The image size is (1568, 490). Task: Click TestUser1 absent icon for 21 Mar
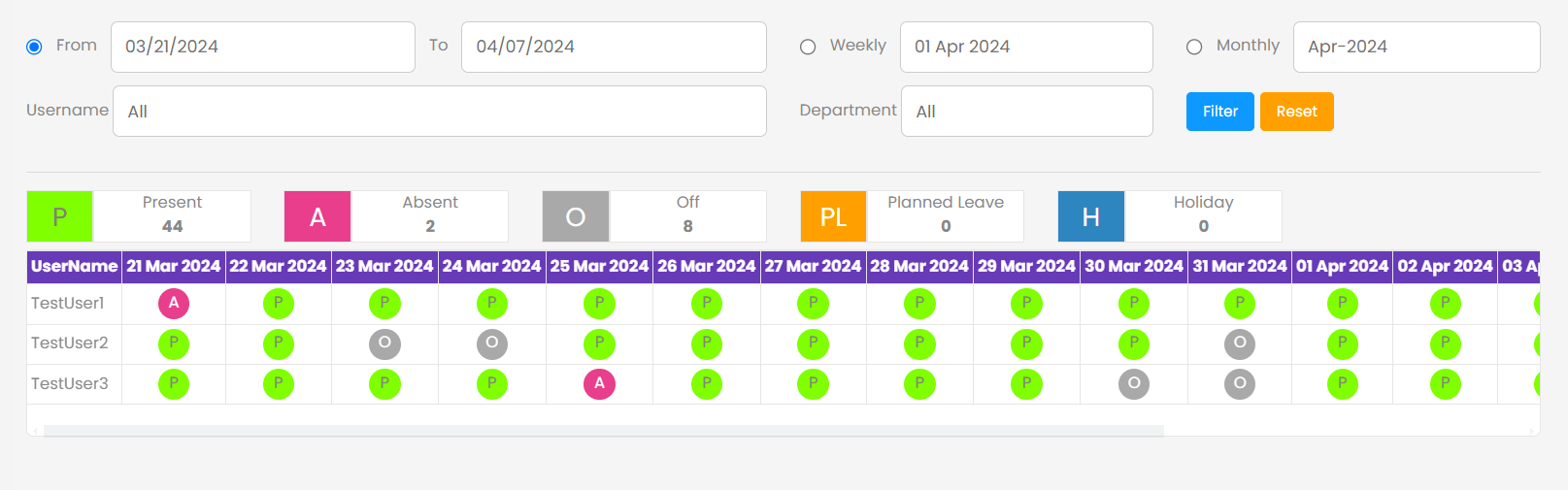click(x=174, y=304)
